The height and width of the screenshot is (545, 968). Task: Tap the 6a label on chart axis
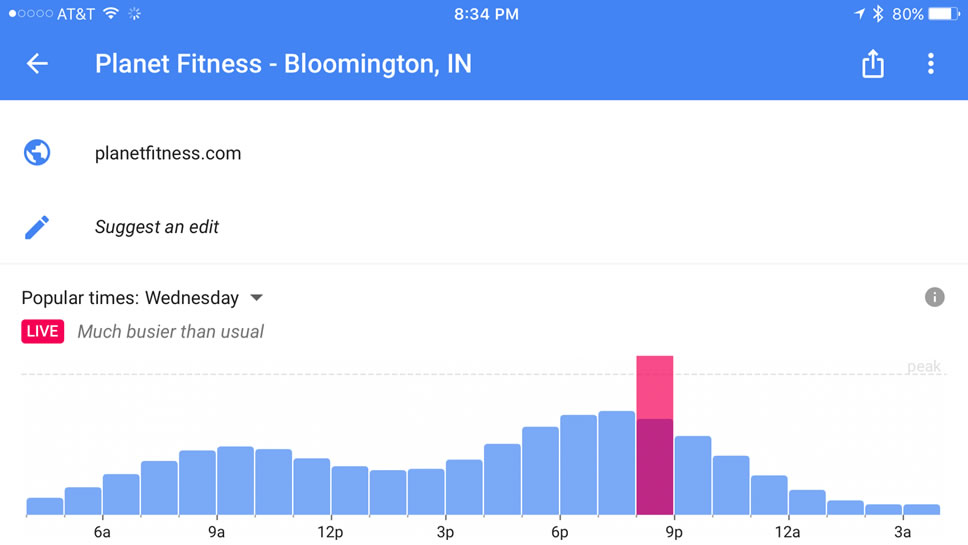(x=102, y=532)
